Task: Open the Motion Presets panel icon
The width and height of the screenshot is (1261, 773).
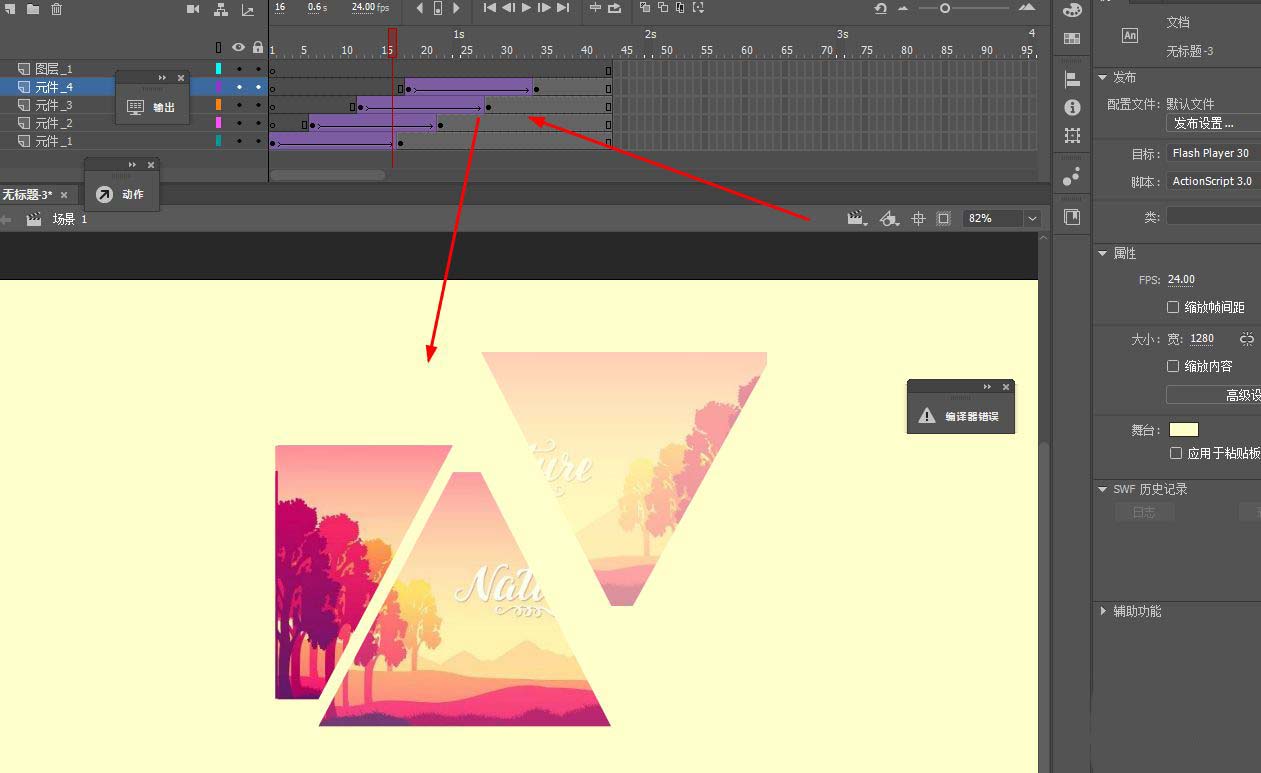Action: (x=1072, y=176)
